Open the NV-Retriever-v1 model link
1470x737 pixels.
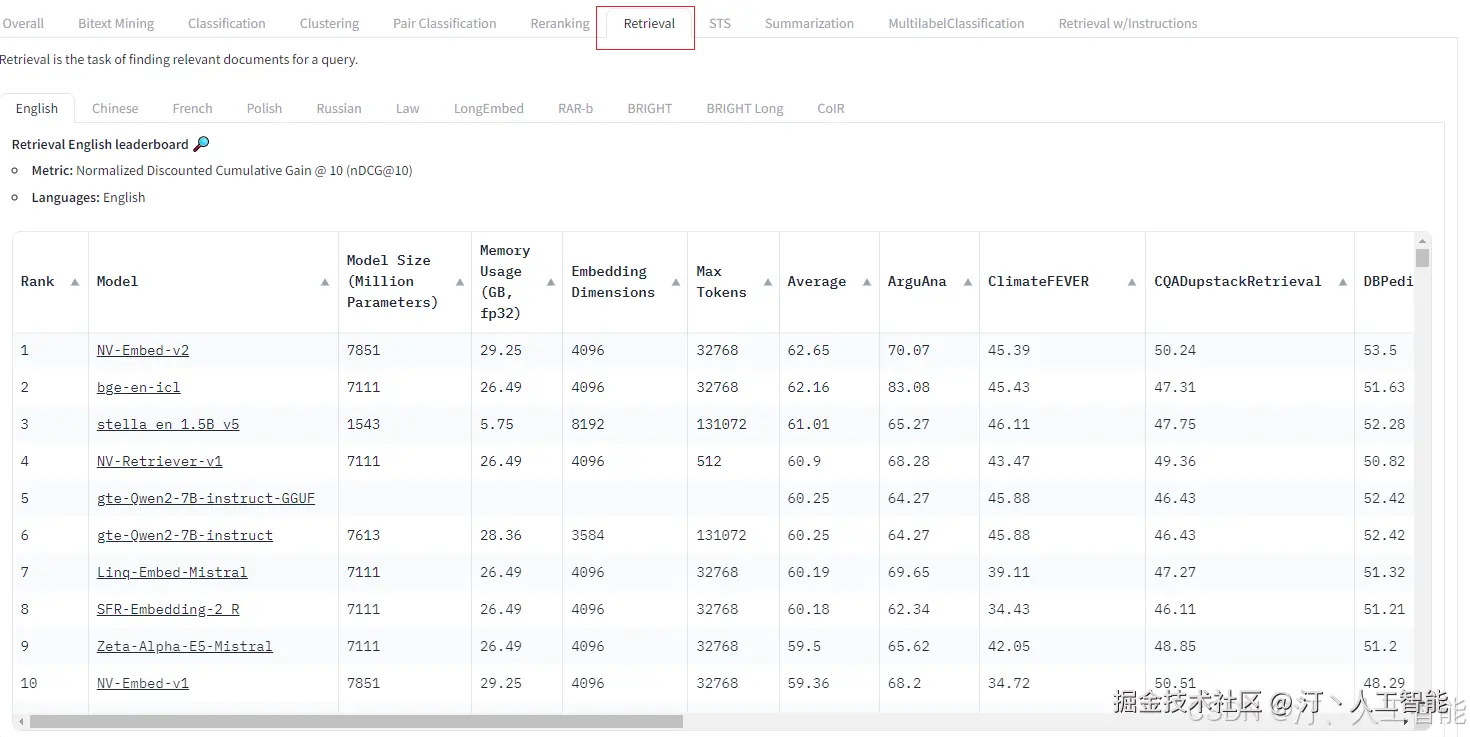coord(160,462)
